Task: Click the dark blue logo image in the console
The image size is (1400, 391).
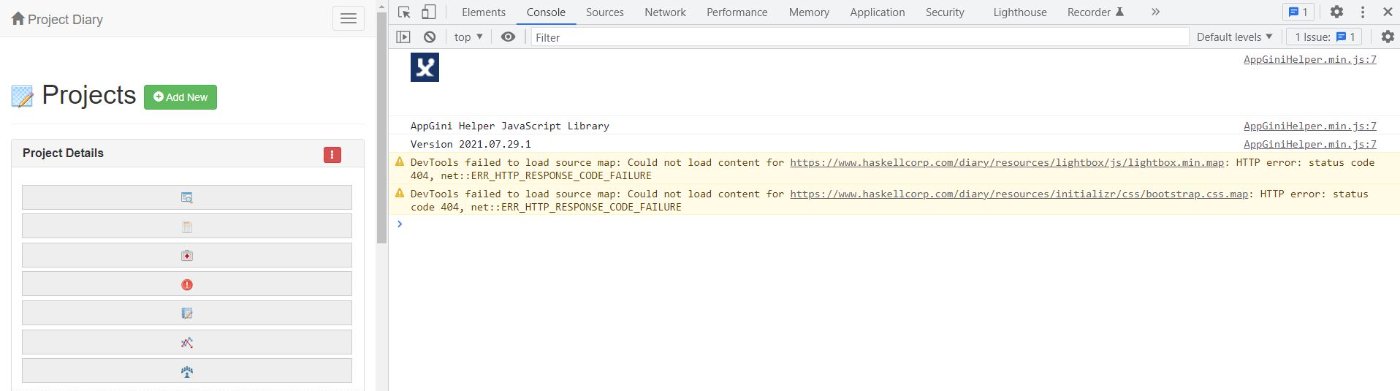Action: point(425,68)
